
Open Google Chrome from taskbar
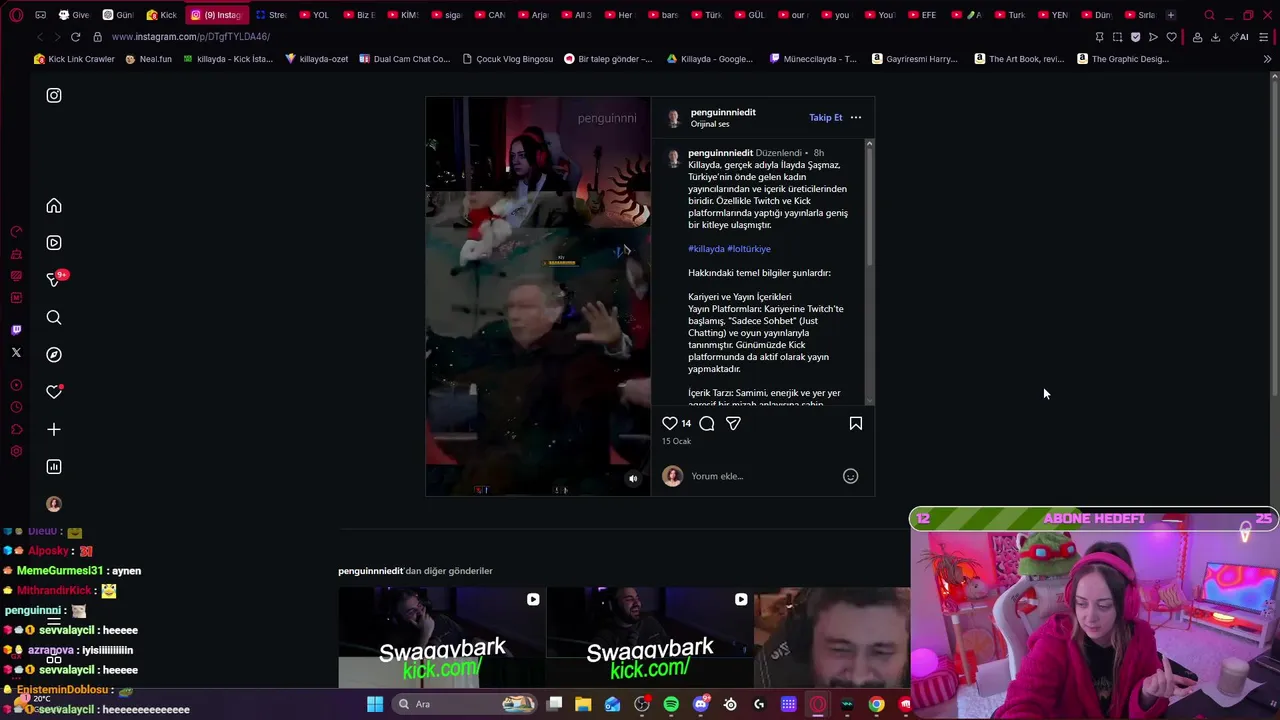point(876,704)
